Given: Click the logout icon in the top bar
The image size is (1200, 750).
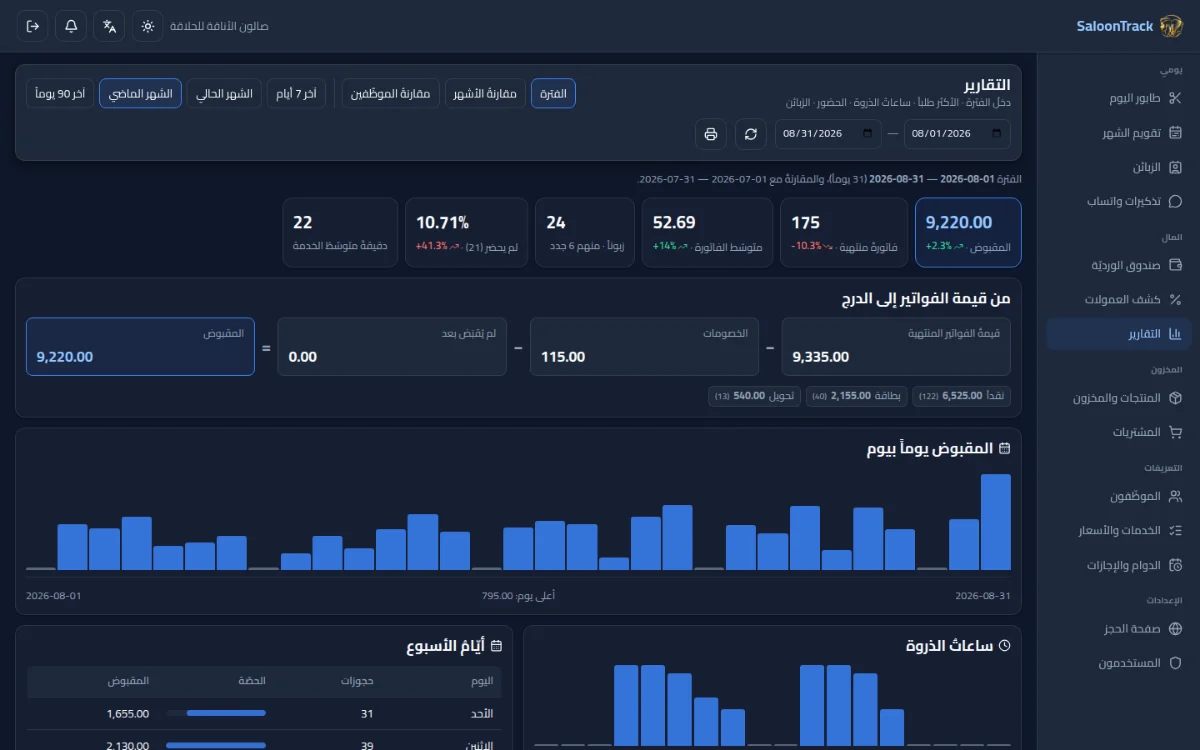Looking at the screenshot, I should (33, 26).
